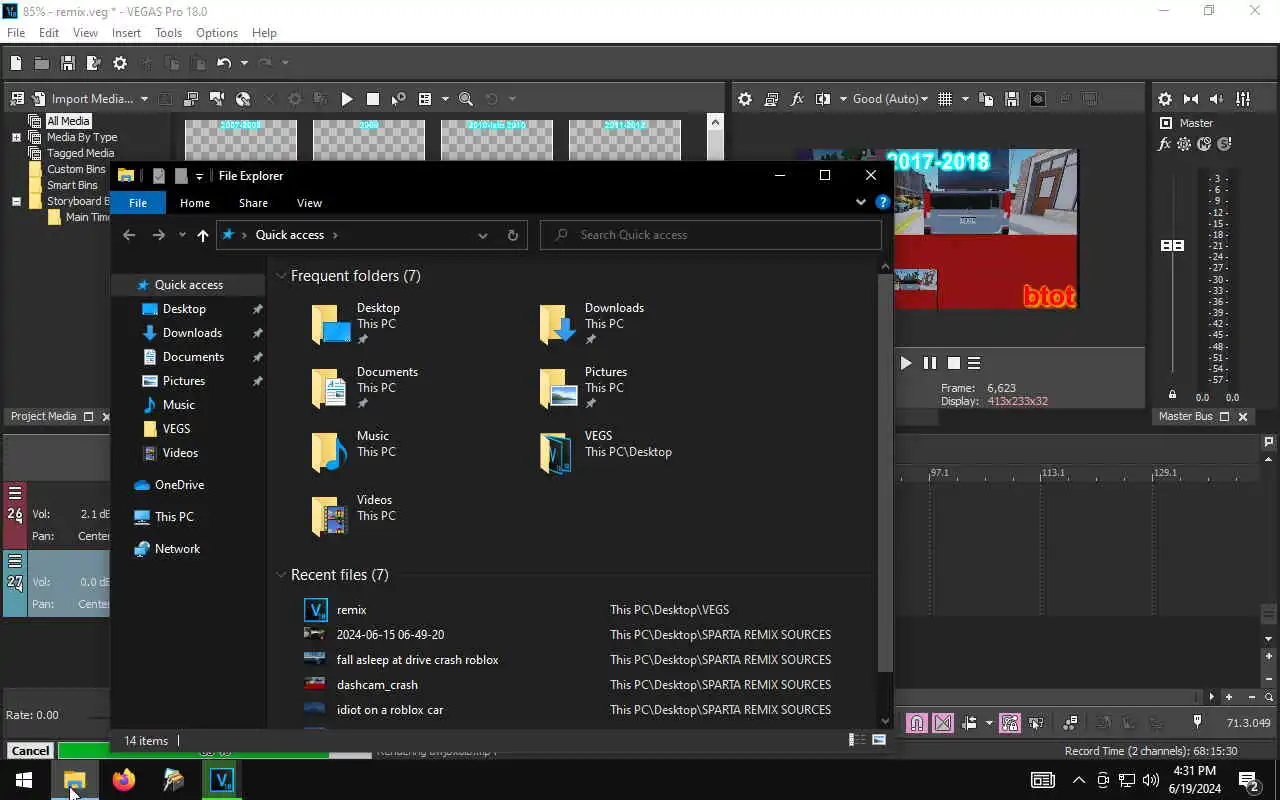This screenshot has height=800, width=1280.
Task: Click the Render As icon in VEGAS
Action: tap(94, 63)
